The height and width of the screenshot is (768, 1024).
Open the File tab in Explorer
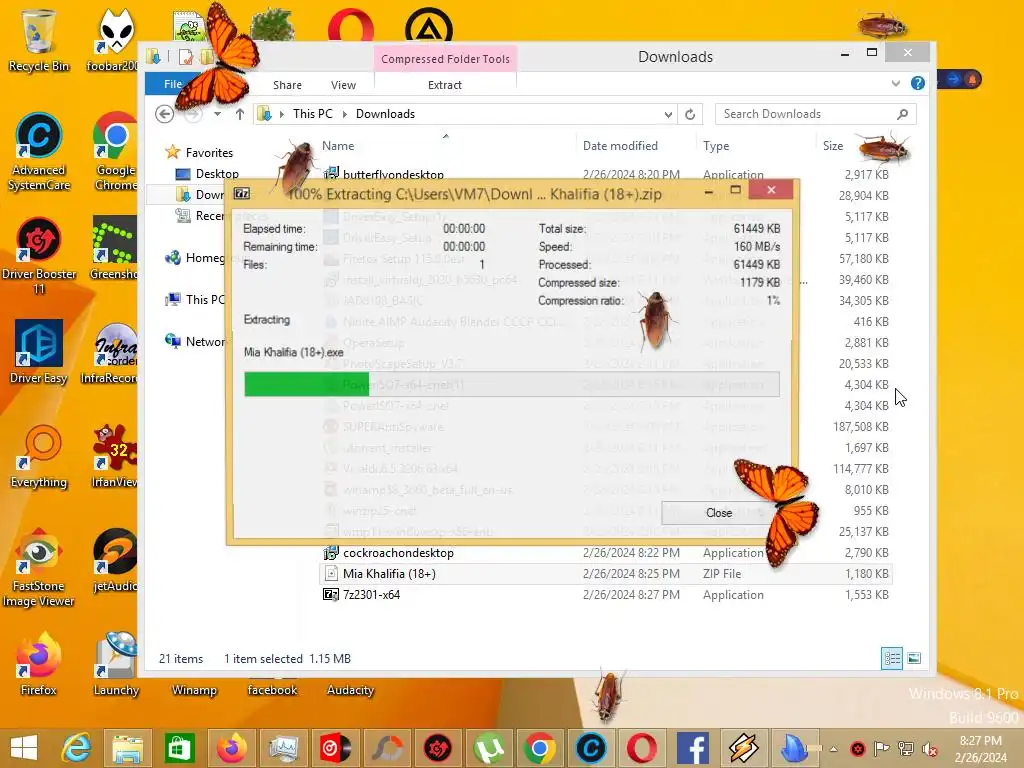(172, 84)
